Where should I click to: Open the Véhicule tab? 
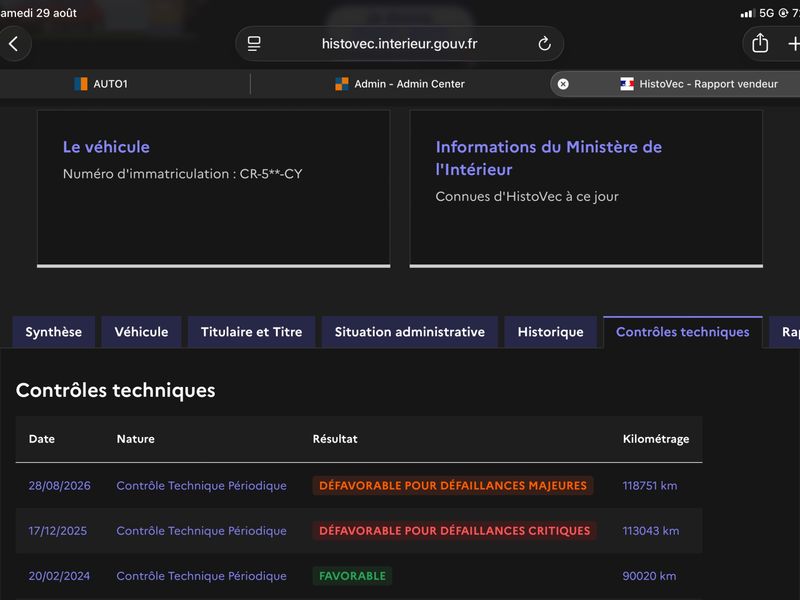(x=141, y=332)
